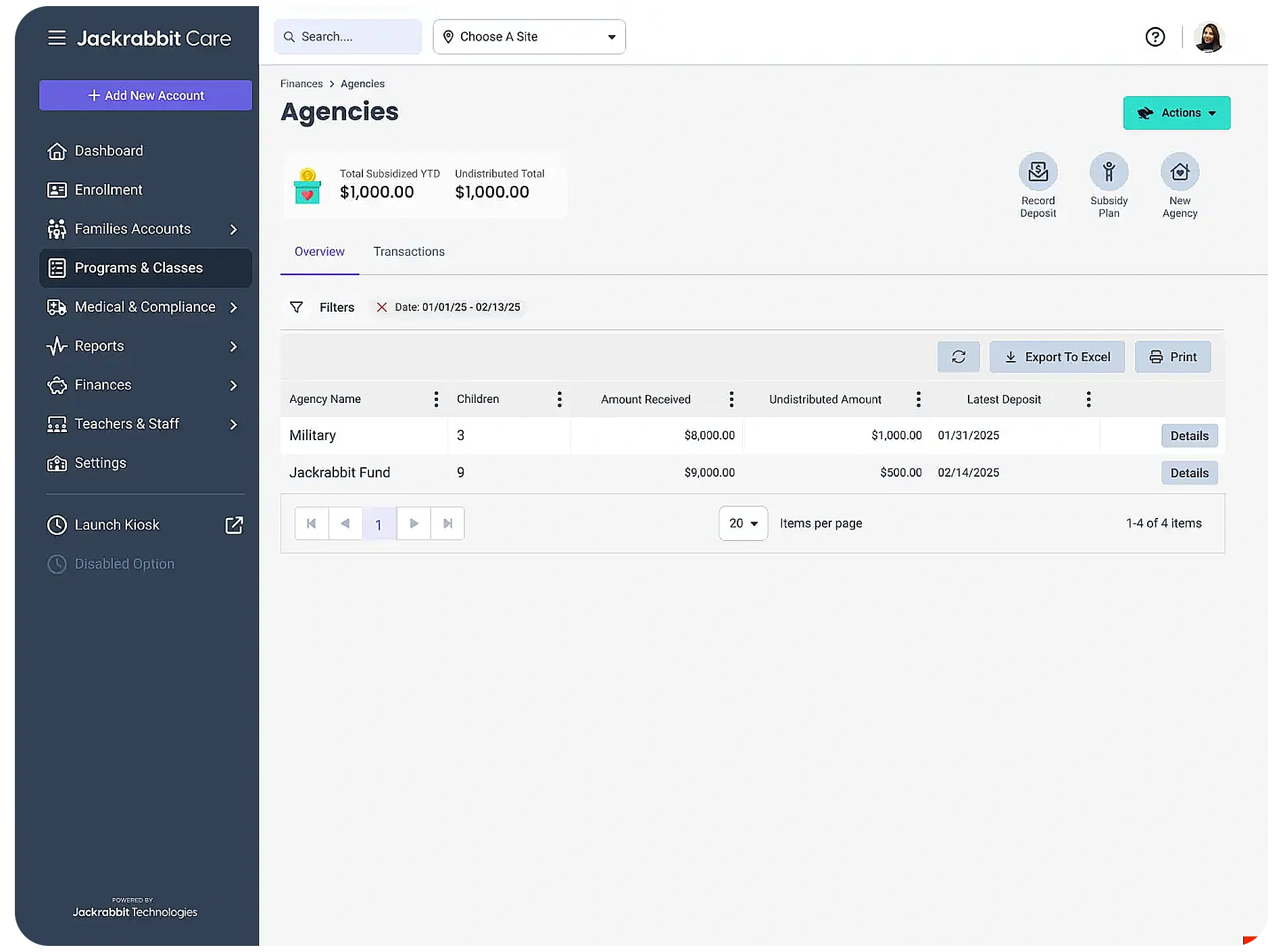Click the Search input field
This screenshot has height=952, width=1283.
(347, 37)
